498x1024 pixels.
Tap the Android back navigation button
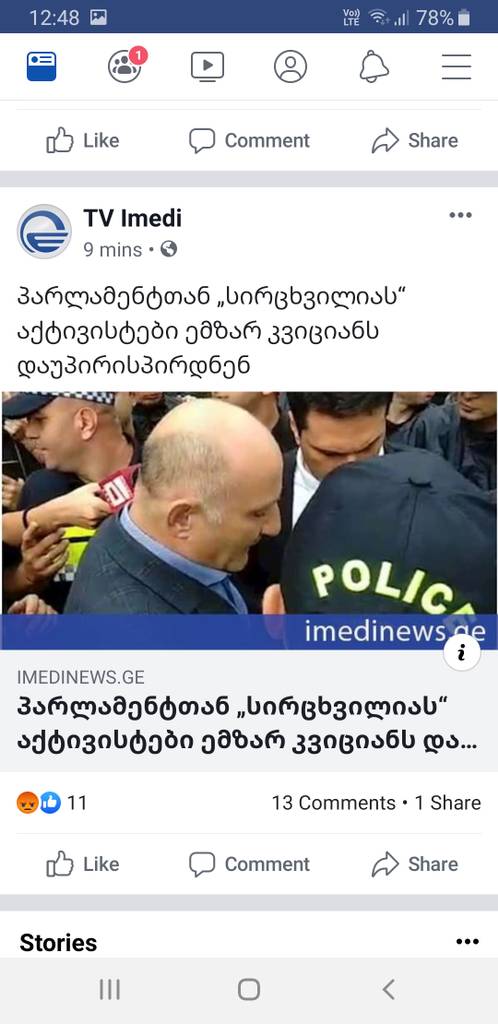pos(388,989)
